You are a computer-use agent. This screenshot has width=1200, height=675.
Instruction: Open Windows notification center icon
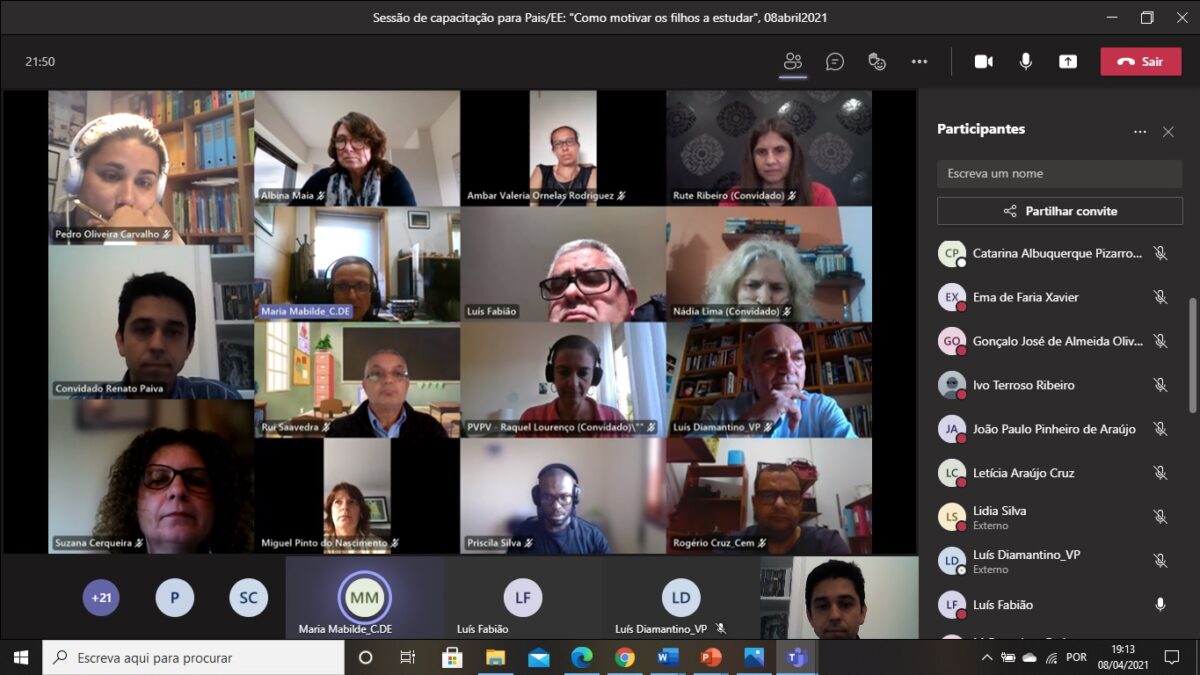click(1172, 657)
